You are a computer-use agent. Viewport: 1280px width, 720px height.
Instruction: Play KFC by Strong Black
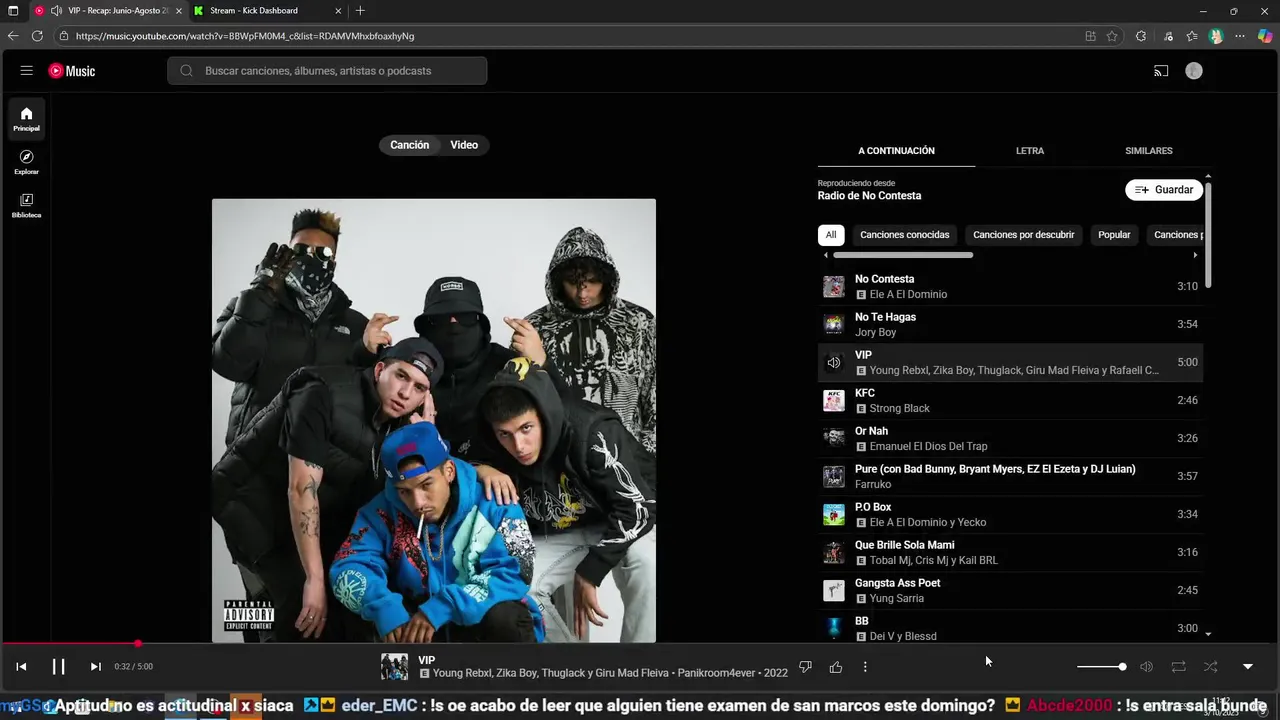[1010, 401]
